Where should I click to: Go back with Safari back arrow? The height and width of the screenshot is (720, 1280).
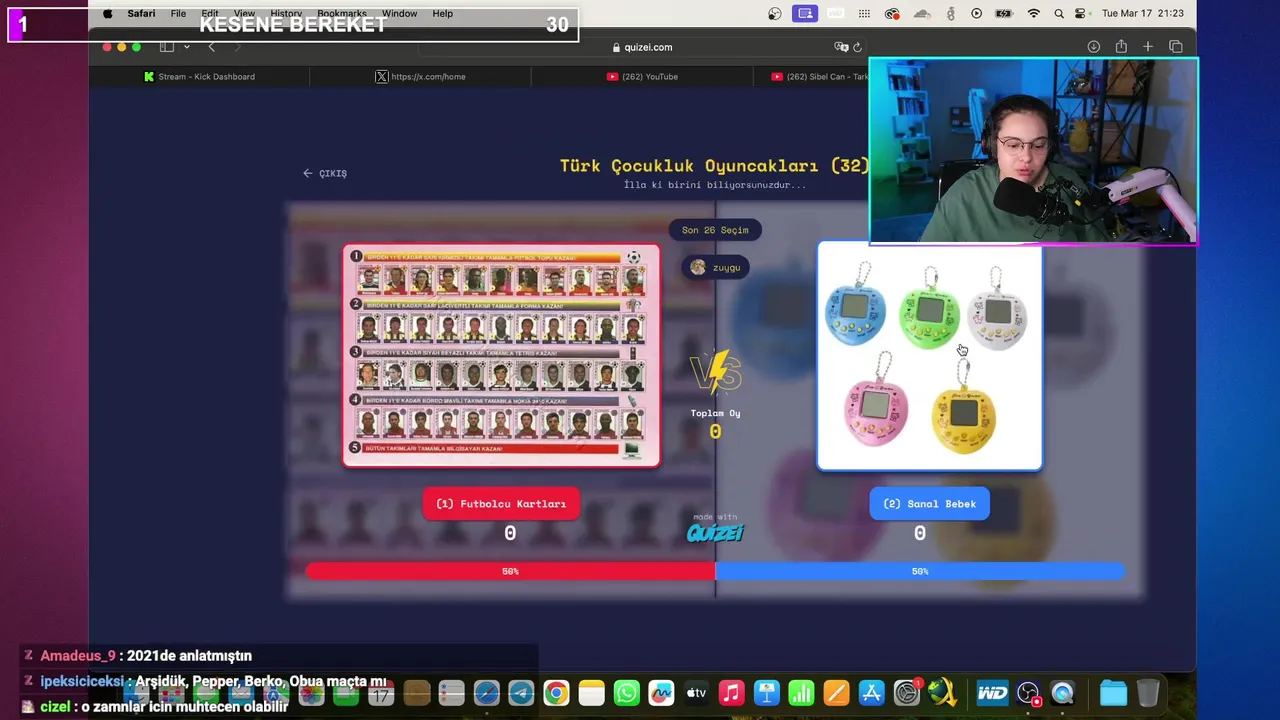click(211, 47)
